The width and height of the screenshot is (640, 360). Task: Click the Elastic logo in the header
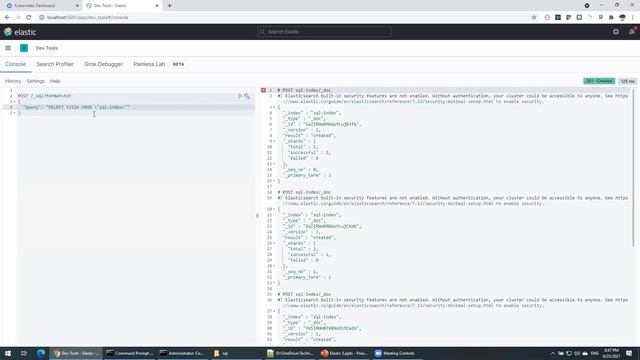20,32
